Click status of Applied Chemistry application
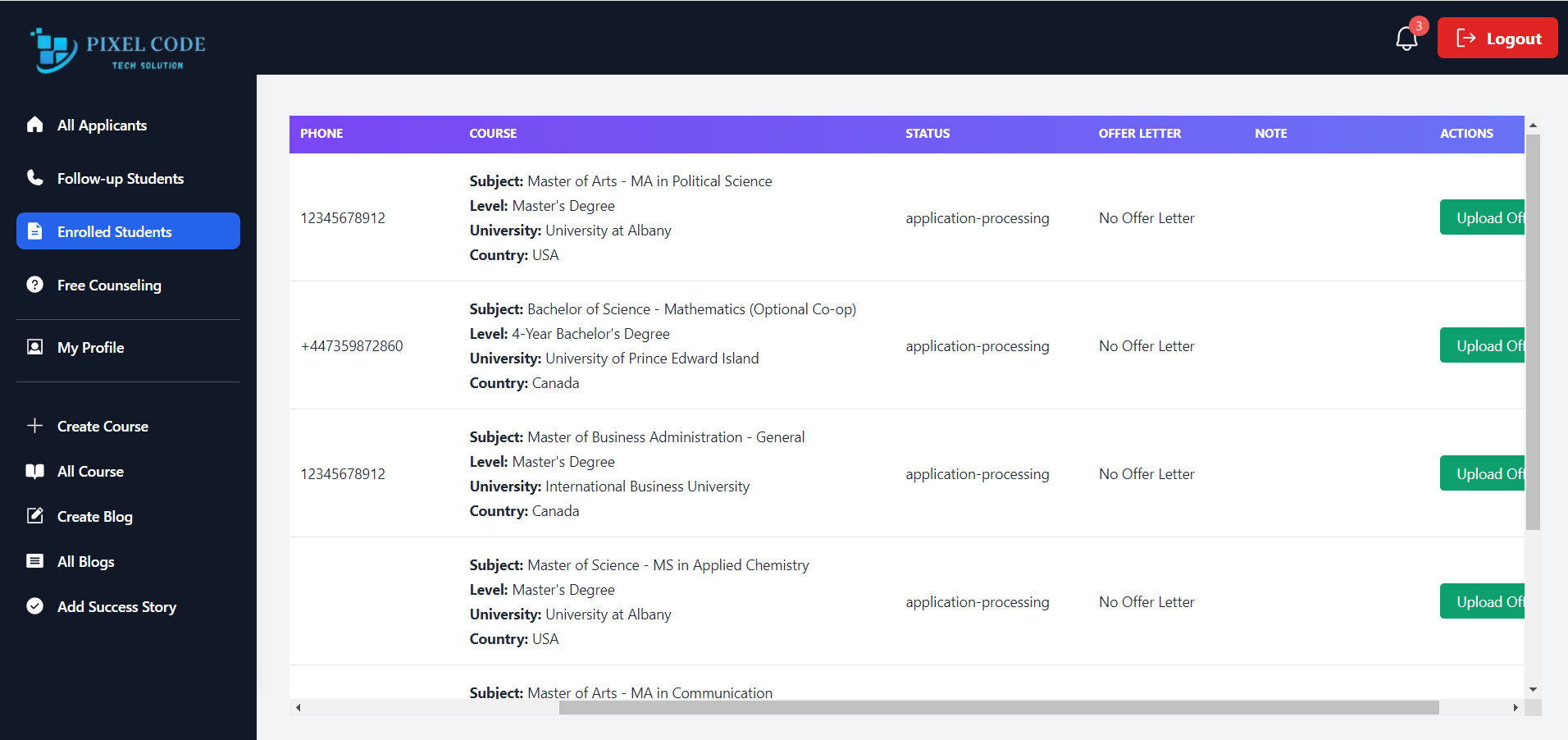1568x740 pixels. (x=978, y=601)
